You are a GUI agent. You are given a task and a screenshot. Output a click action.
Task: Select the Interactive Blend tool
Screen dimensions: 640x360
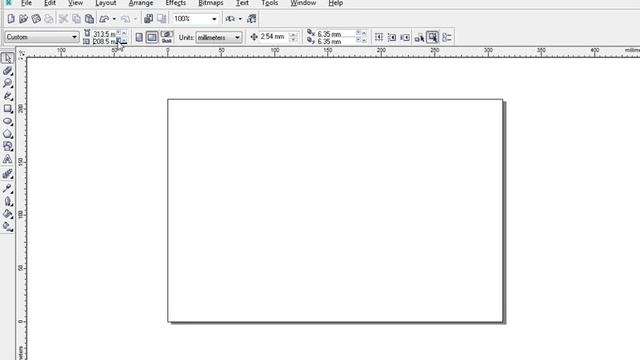pos(7,174)
